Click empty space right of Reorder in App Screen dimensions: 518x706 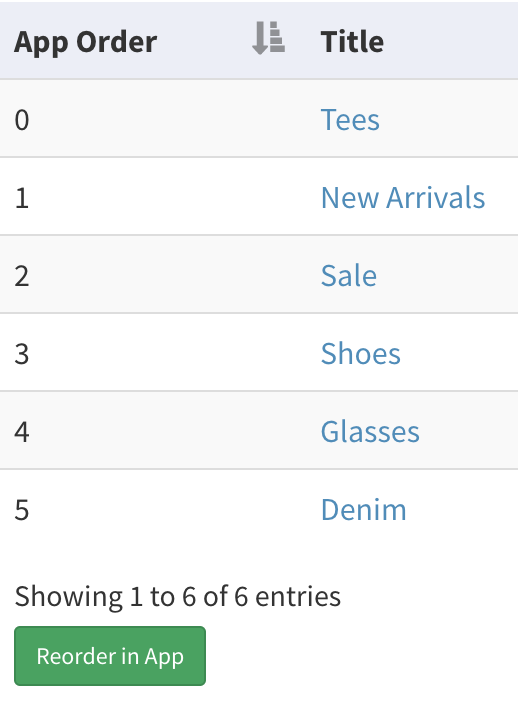[x=360, y=656]
